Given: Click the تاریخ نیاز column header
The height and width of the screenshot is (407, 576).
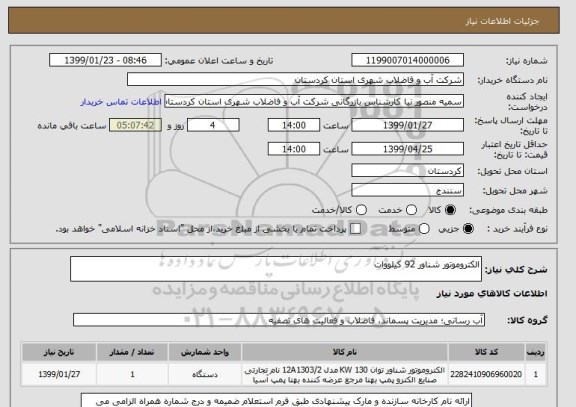Looking at the screenshot, I should pos(59,352).
